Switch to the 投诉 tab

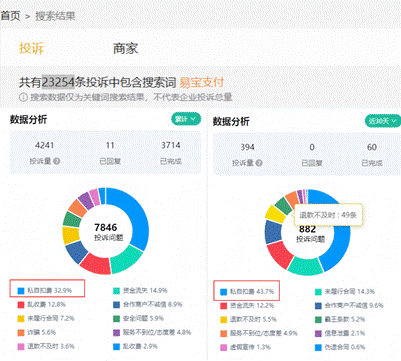pos(31,48)
